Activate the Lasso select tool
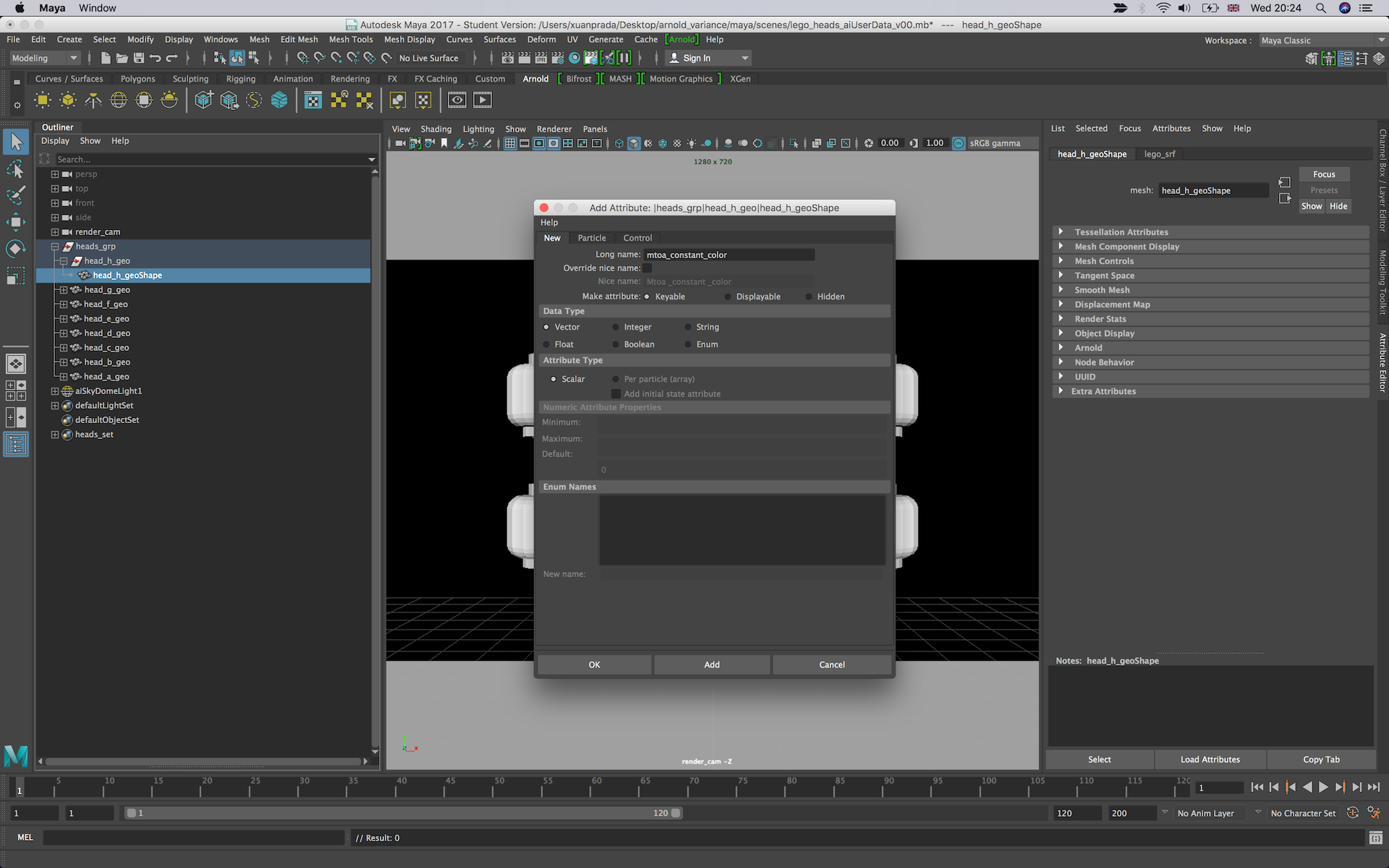 pos(16,169)
